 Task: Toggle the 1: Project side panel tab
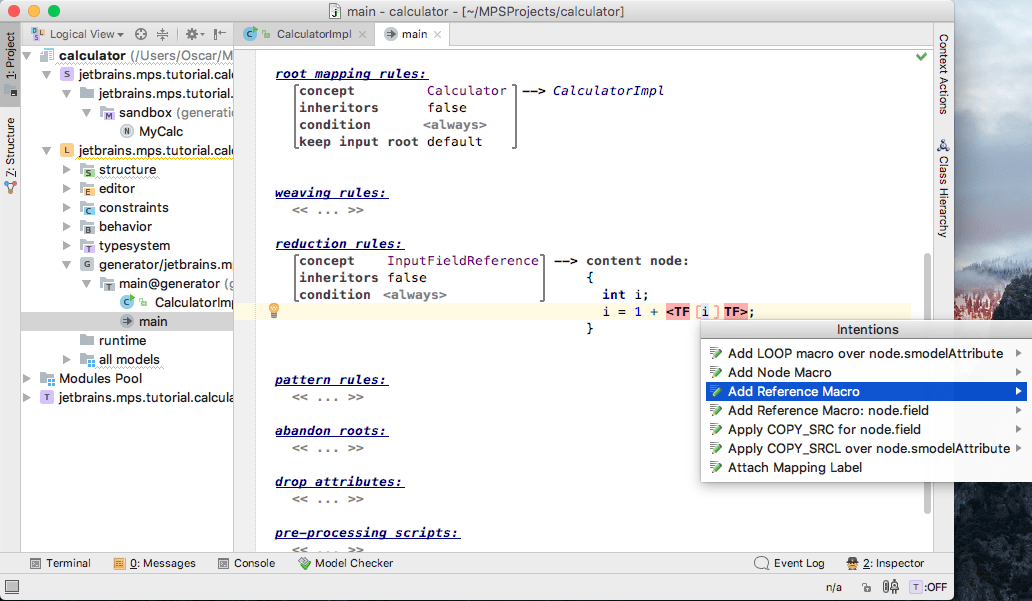[10, 56]
